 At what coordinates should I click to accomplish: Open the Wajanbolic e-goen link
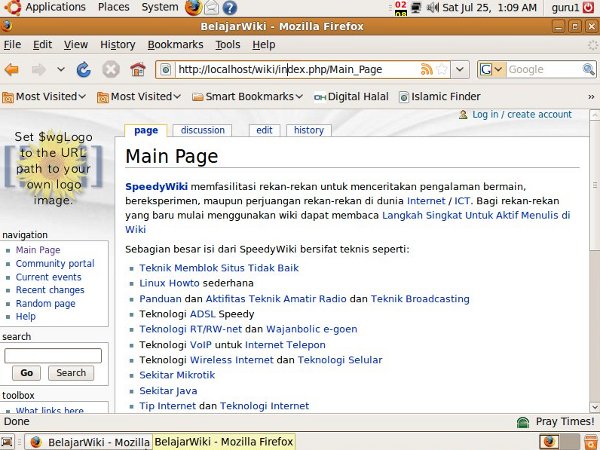pos(312,329)
